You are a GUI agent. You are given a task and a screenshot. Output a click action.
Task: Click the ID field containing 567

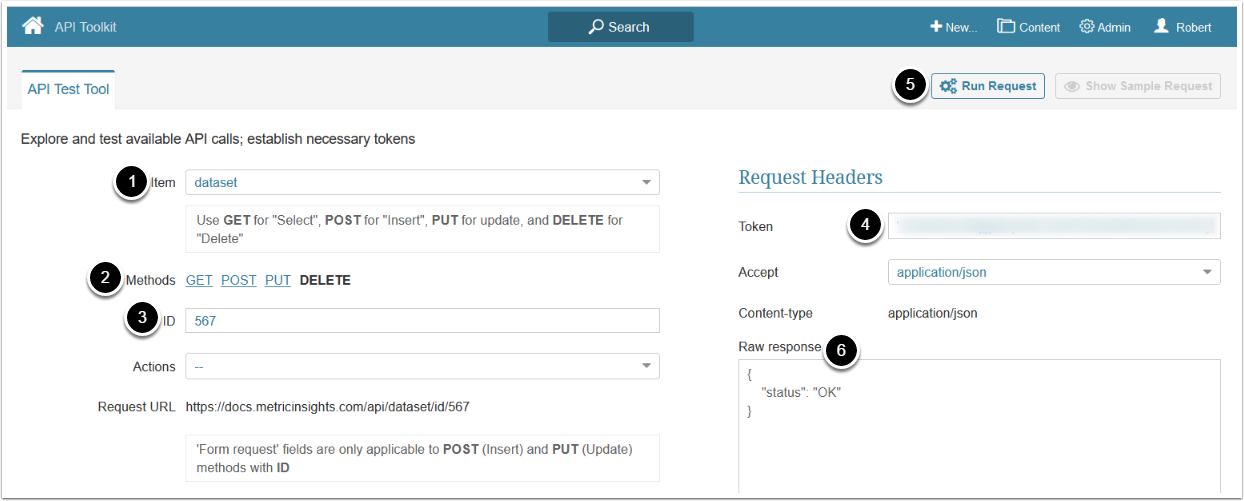coord(422,320)
